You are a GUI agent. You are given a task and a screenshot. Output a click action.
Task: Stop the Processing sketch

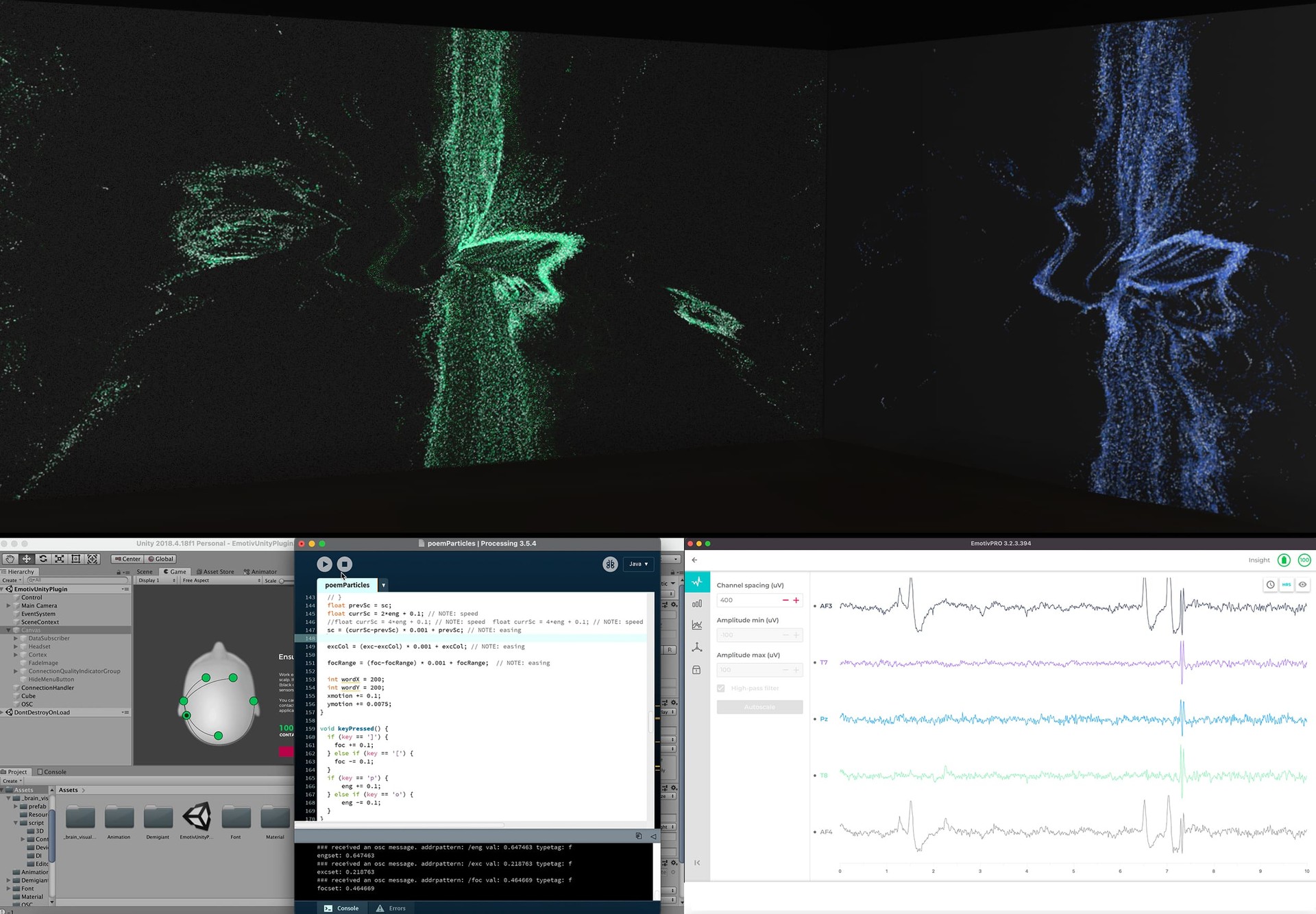tap(345, 564)
